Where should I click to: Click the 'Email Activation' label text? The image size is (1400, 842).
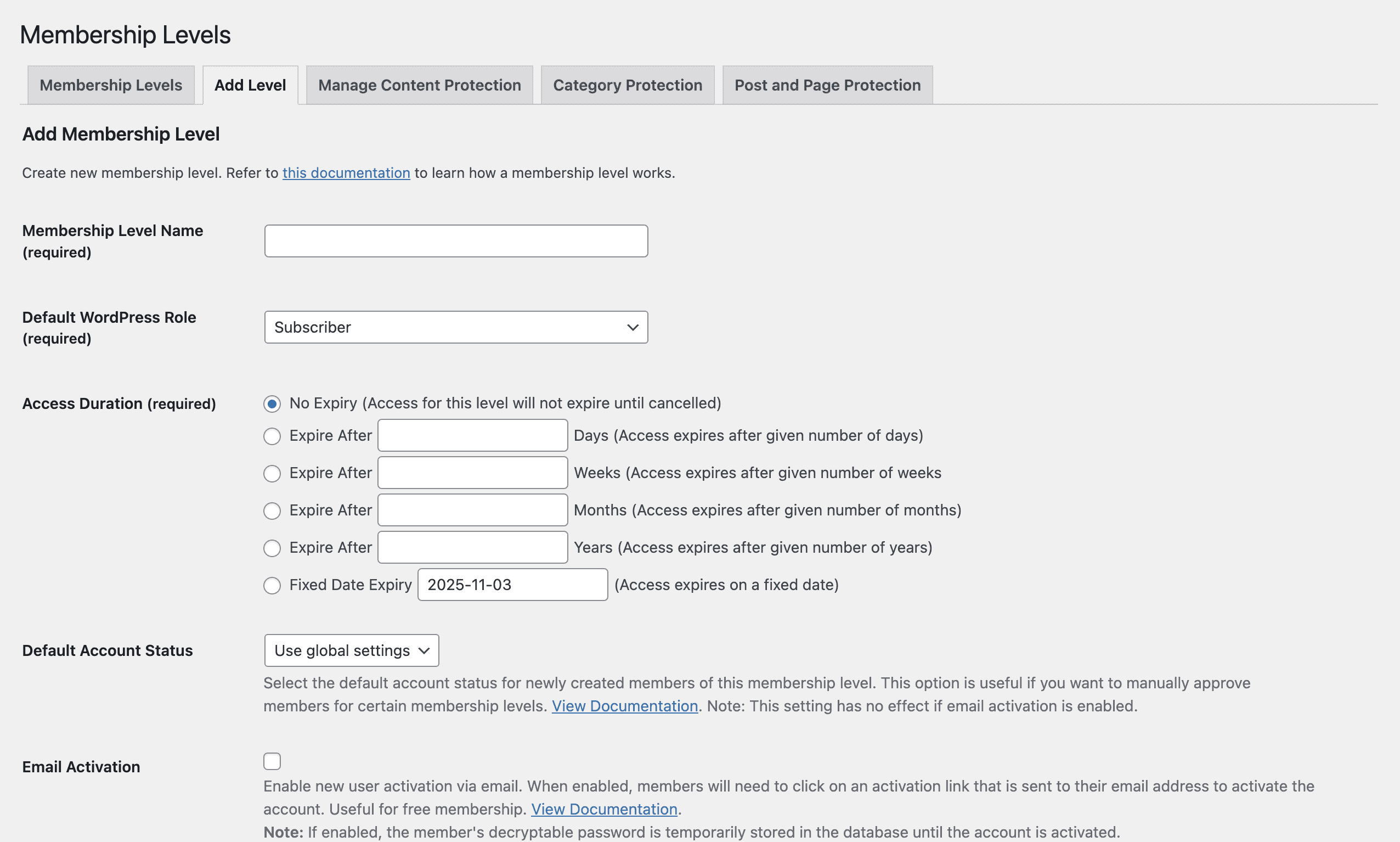tap(81, 767)
